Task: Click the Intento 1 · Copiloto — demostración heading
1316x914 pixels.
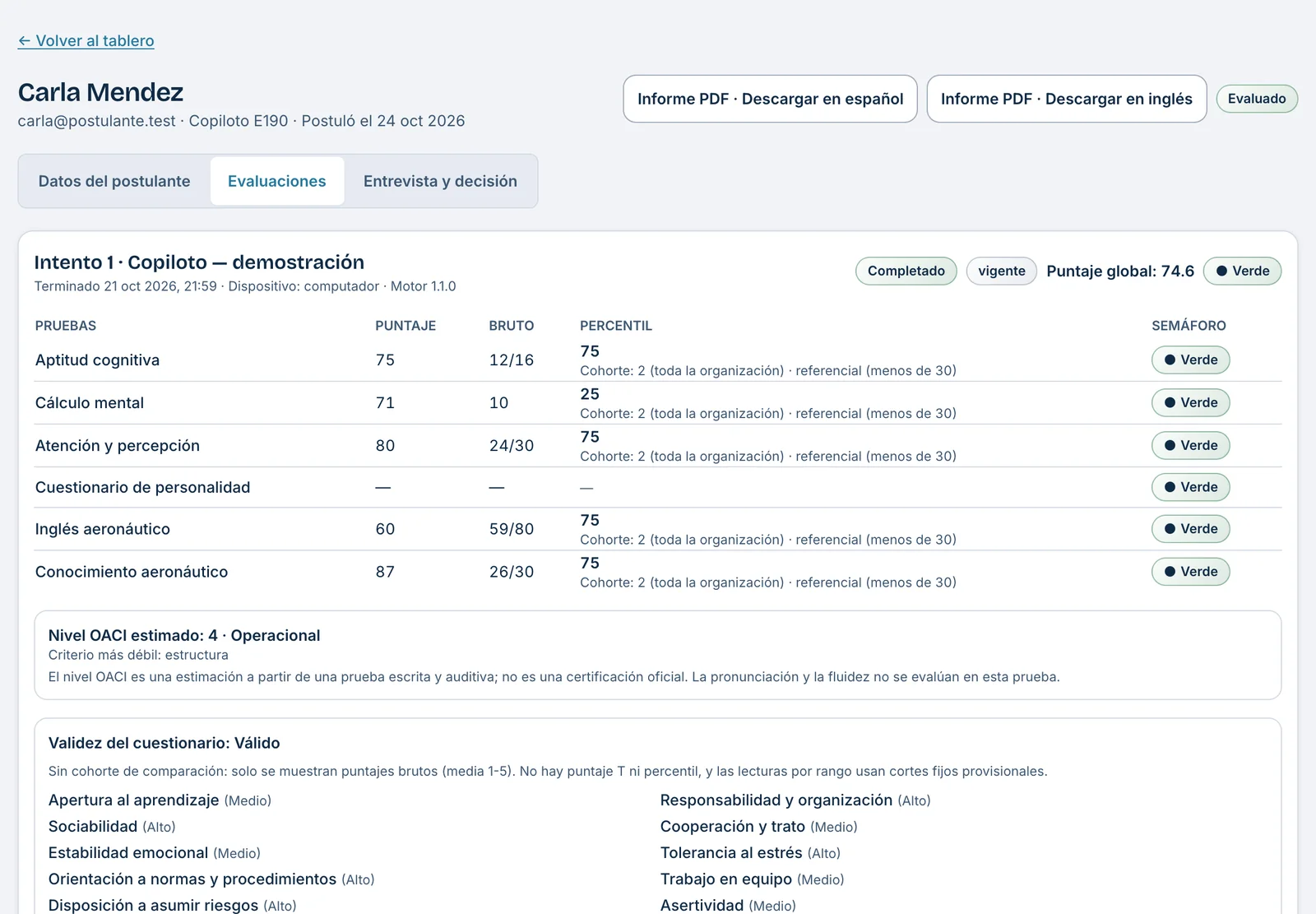Action: (x=199, y=262)
